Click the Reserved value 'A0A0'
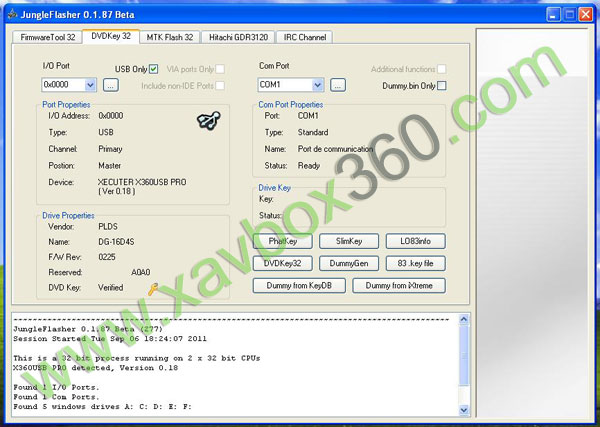This screenshot has height=427, width=600. (x=140, y=272)
